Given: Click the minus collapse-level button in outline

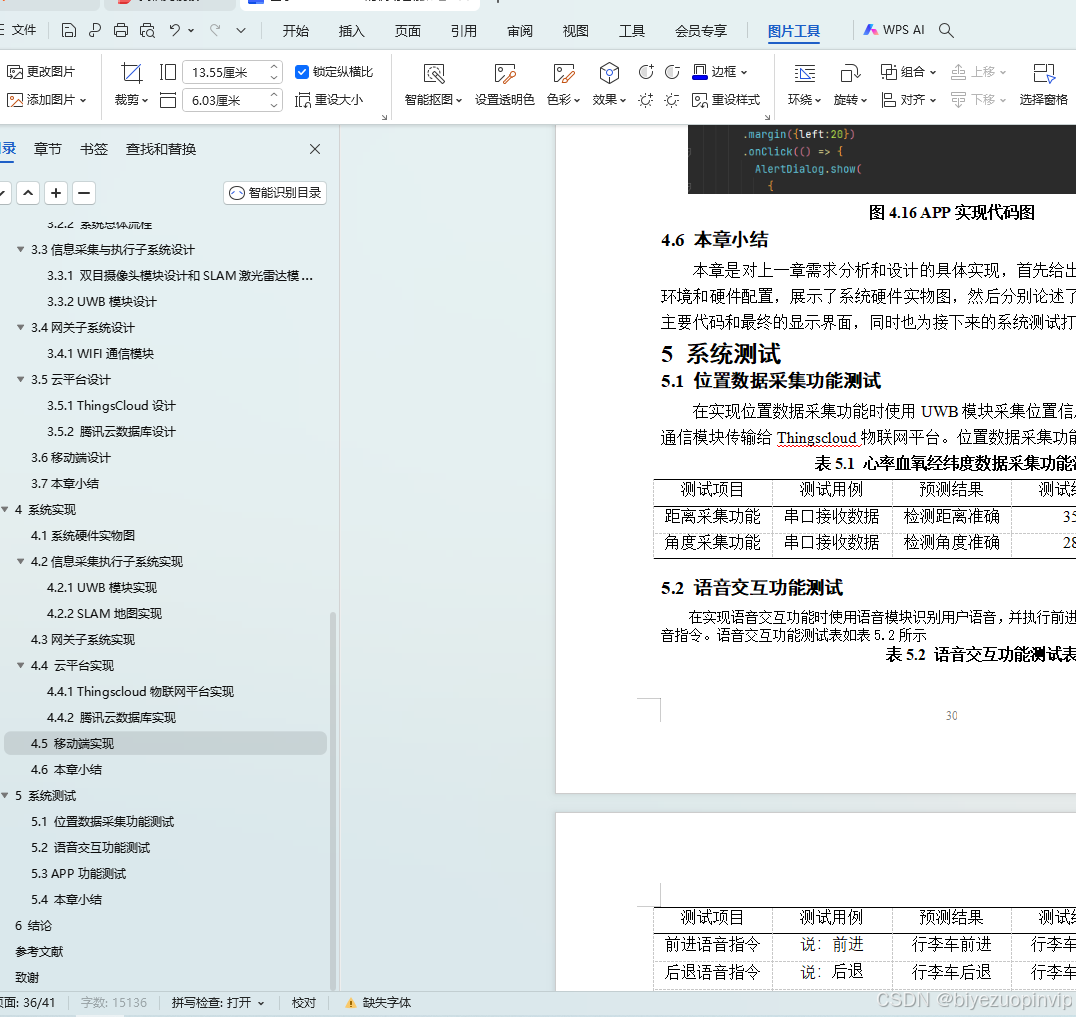Looking at the screenshot, I should coord(84,193).
